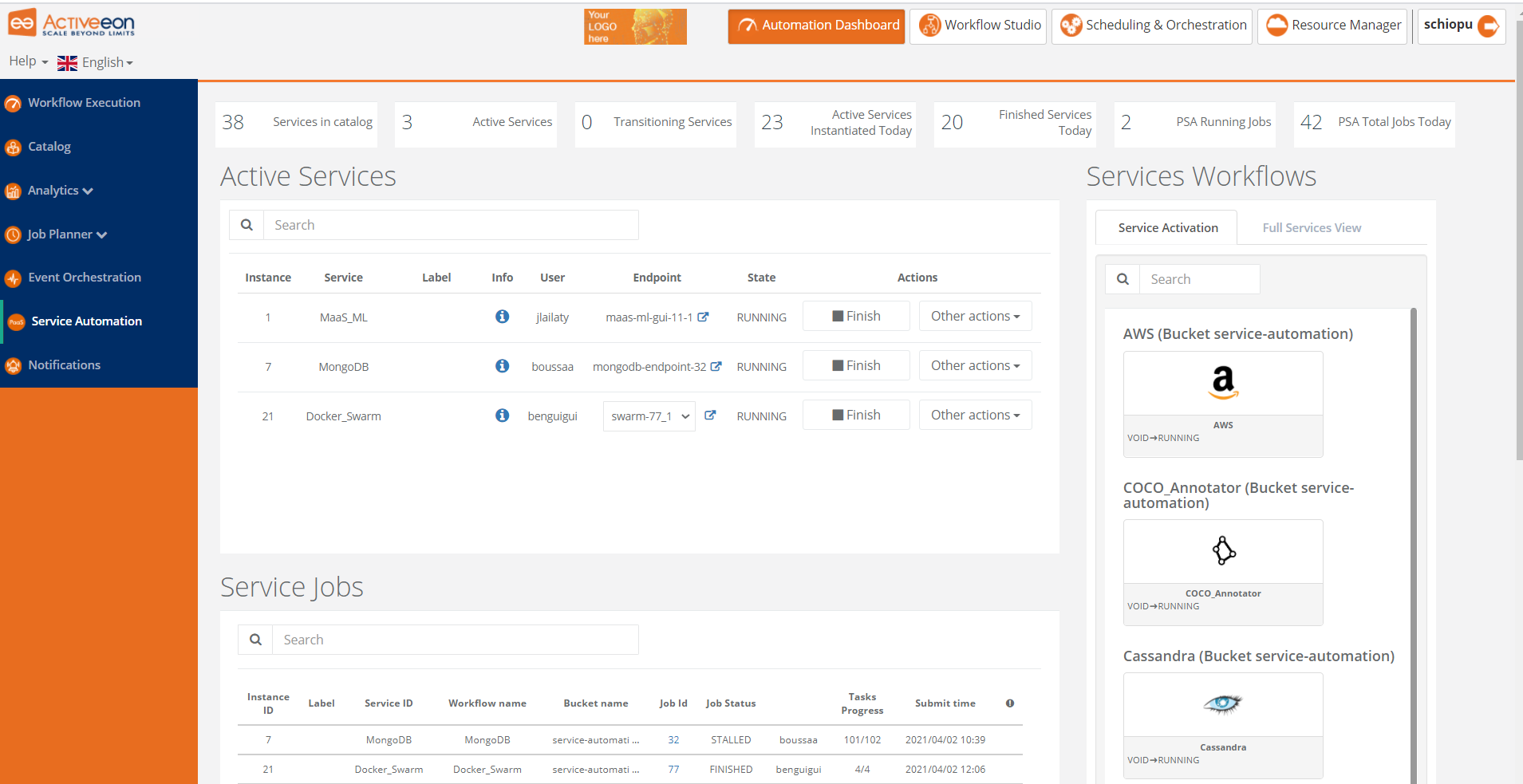Select the FINISHED Docker_Swarm job row
Screen dimensions: 1523x784
(630, 770)
